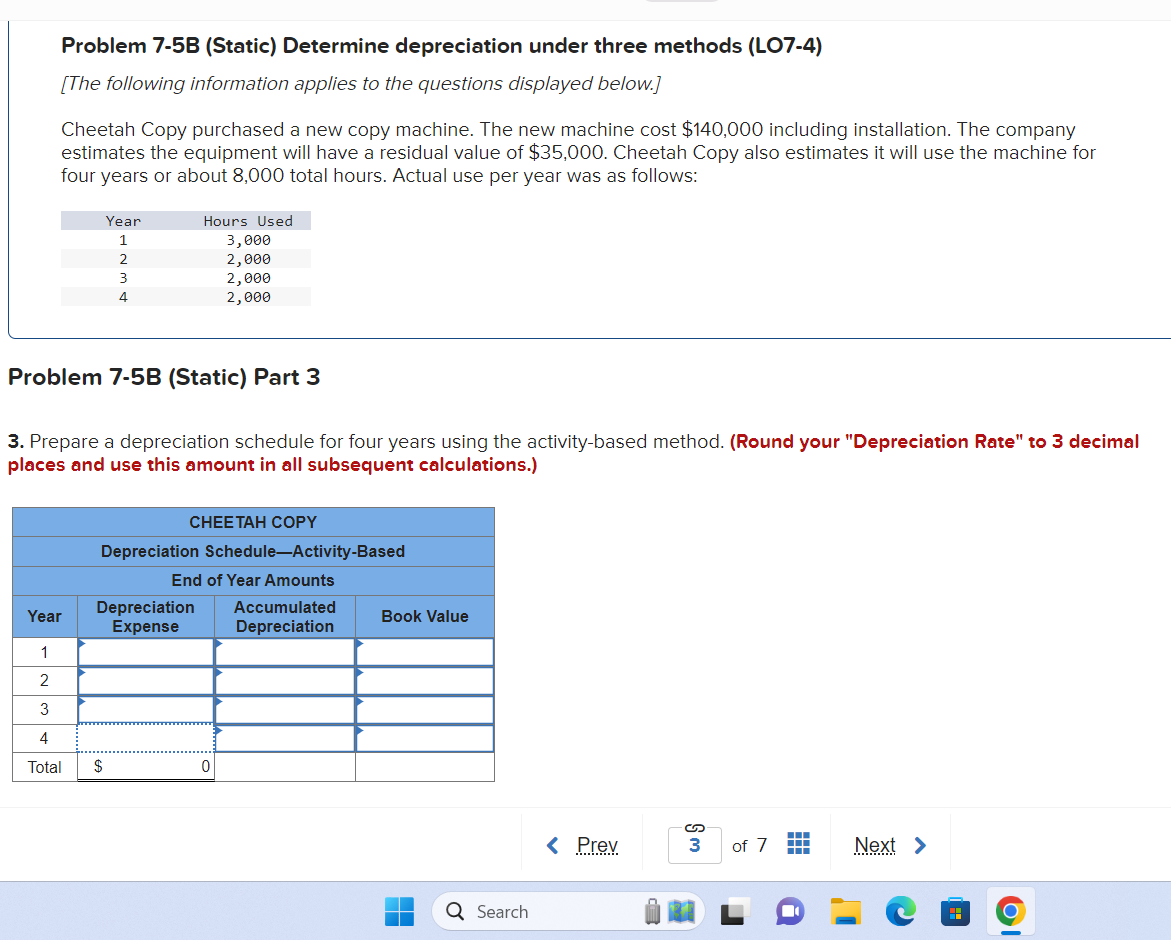
Task: Open Google Chrome from the taskbar
Action: tap(1010, 911)
